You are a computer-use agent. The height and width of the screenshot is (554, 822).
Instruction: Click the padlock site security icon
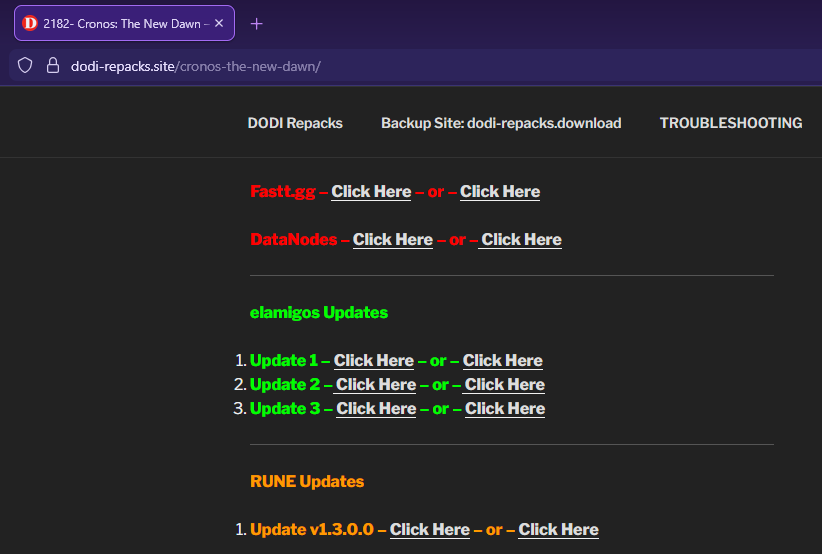point(52,66)
